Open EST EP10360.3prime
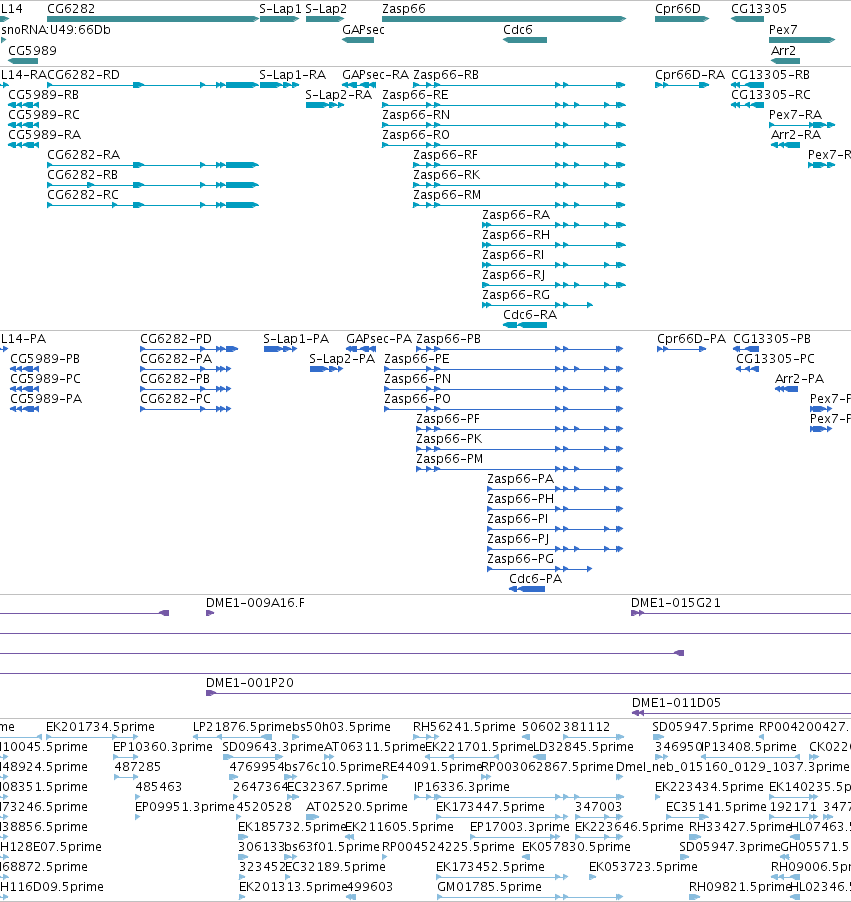Screen dimensions: 851x902 163,747
